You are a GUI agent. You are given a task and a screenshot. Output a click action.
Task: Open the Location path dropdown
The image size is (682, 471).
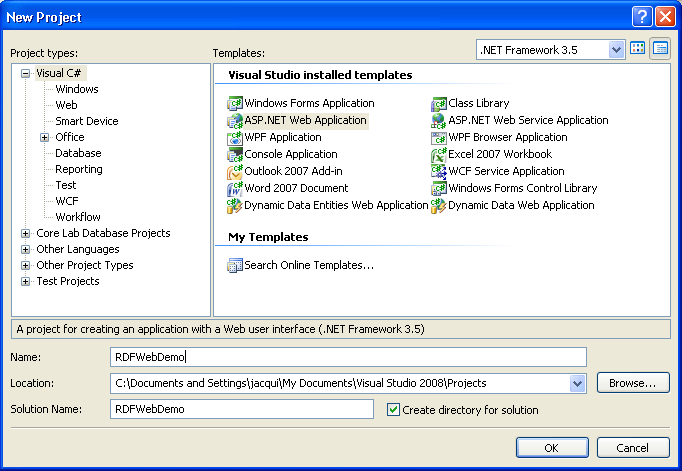point(577,383)
